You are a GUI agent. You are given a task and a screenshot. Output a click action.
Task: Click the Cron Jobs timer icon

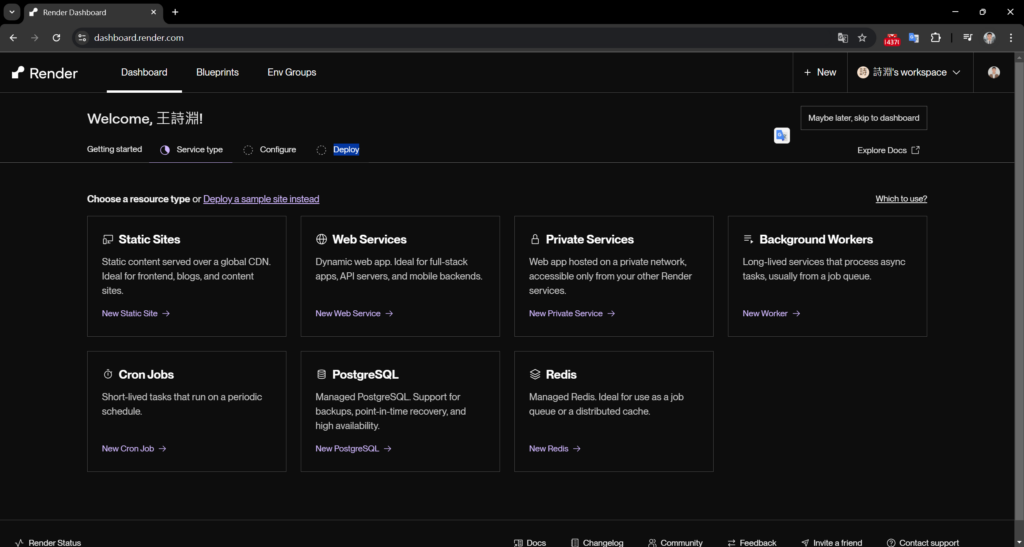pos(108,375)
